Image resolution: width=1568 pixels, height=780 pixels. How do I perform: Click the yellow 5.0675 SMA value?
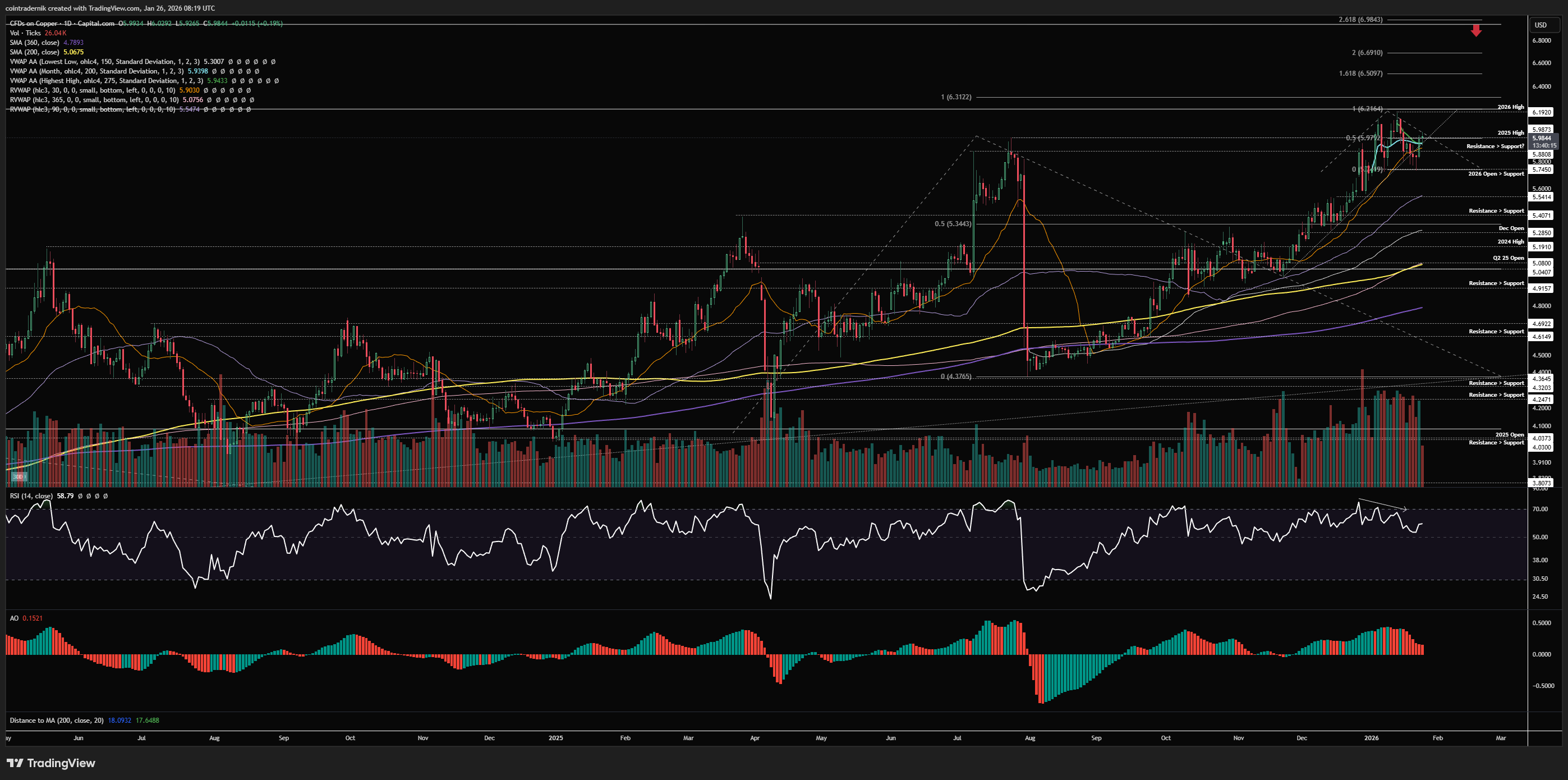pos(73,52)
